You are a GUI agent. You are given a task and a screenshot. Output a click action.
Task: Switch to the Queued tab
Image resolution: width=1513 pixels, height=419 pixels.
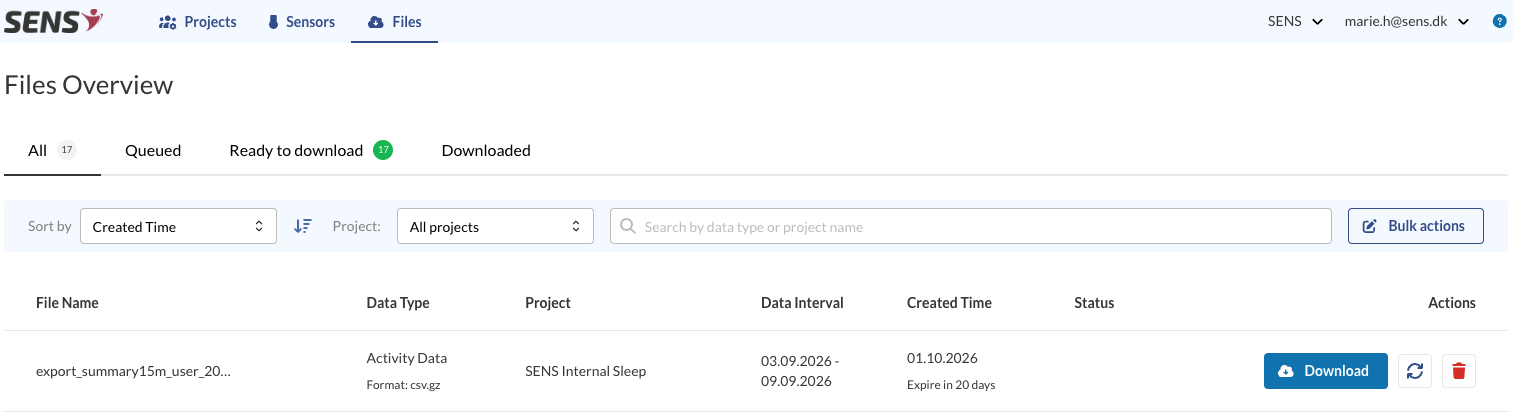point(153,150)
